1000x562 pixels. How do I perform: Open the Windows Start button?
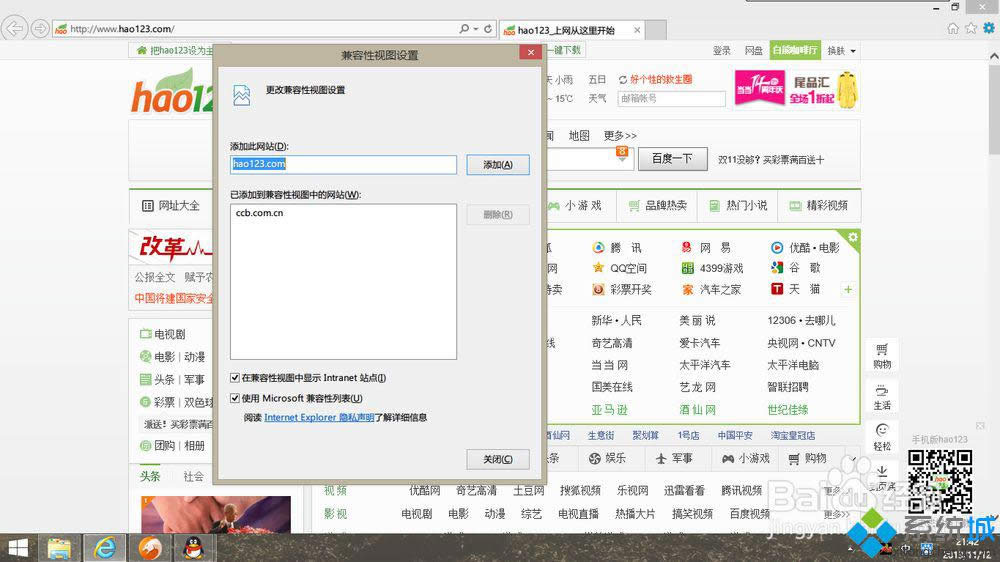[18, 548]
